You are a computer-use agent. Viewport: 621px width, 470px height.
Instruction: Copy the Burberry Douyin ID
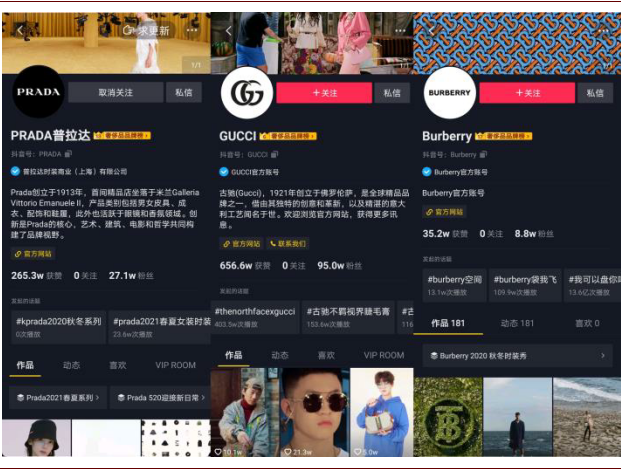pyautogui.click(x=483, y=154)
